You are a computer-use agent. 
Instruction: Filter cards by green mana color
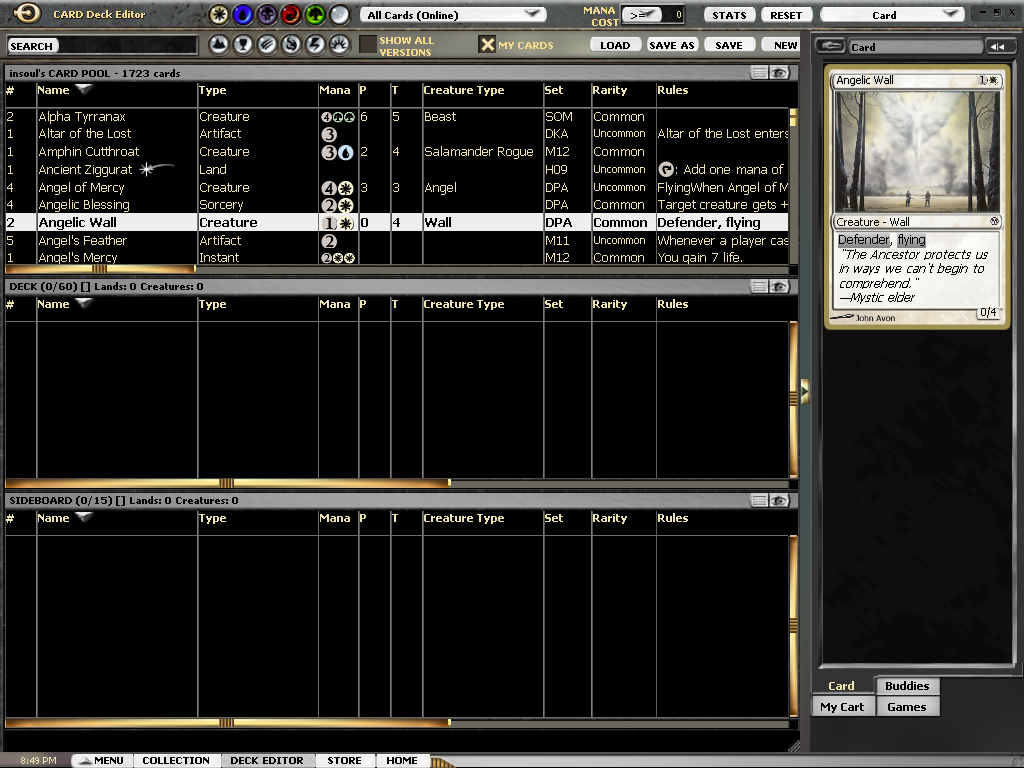coord(315,15)
